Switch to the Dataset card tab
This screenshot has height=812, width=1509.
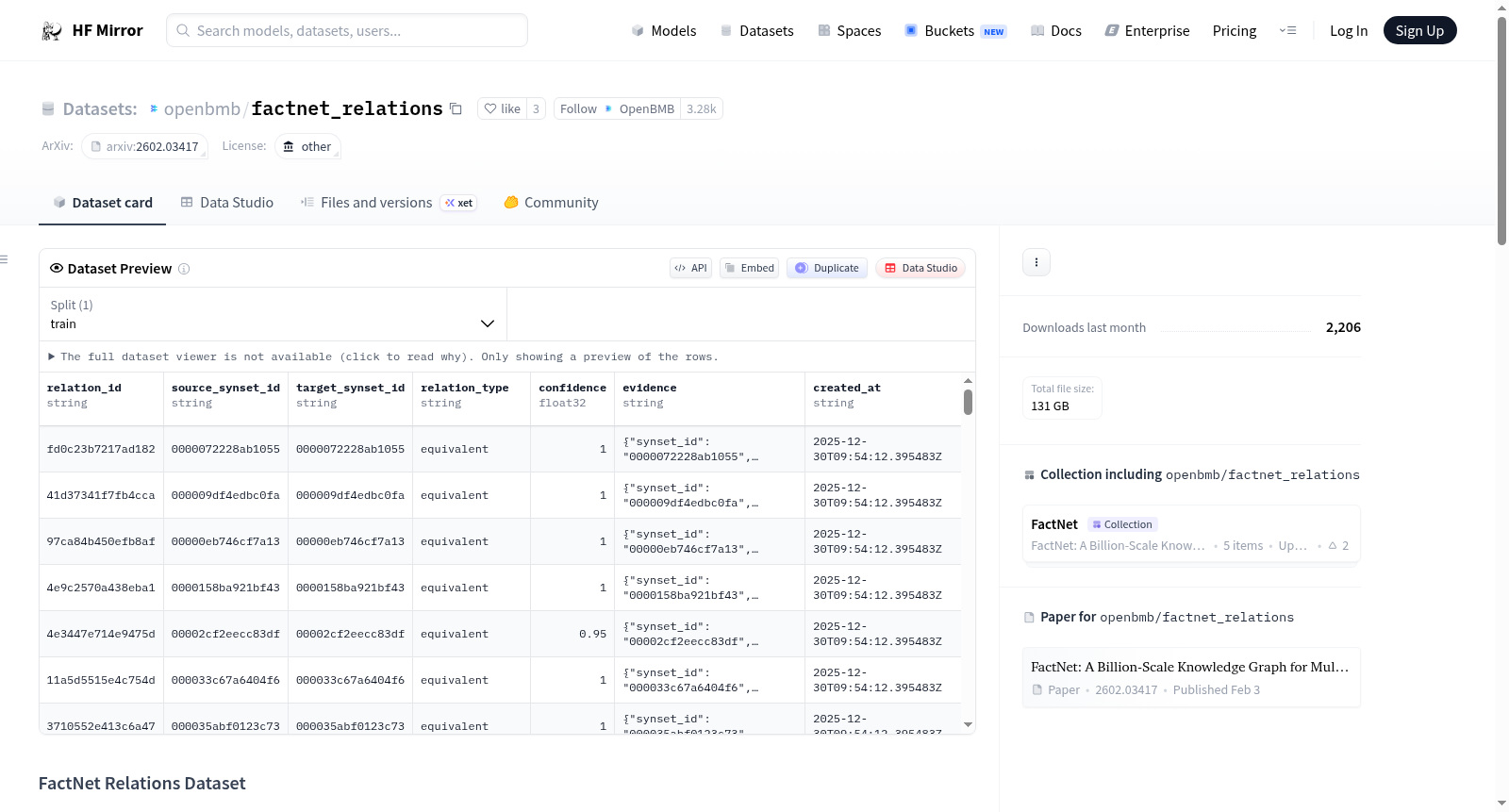tap(103, 203)
